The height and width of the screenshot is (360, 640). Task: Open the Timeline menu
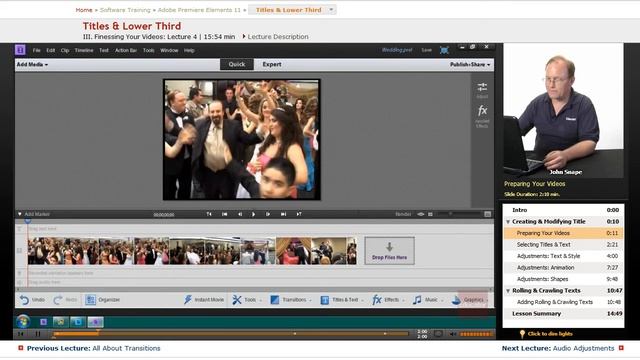(x=84, y=50)
